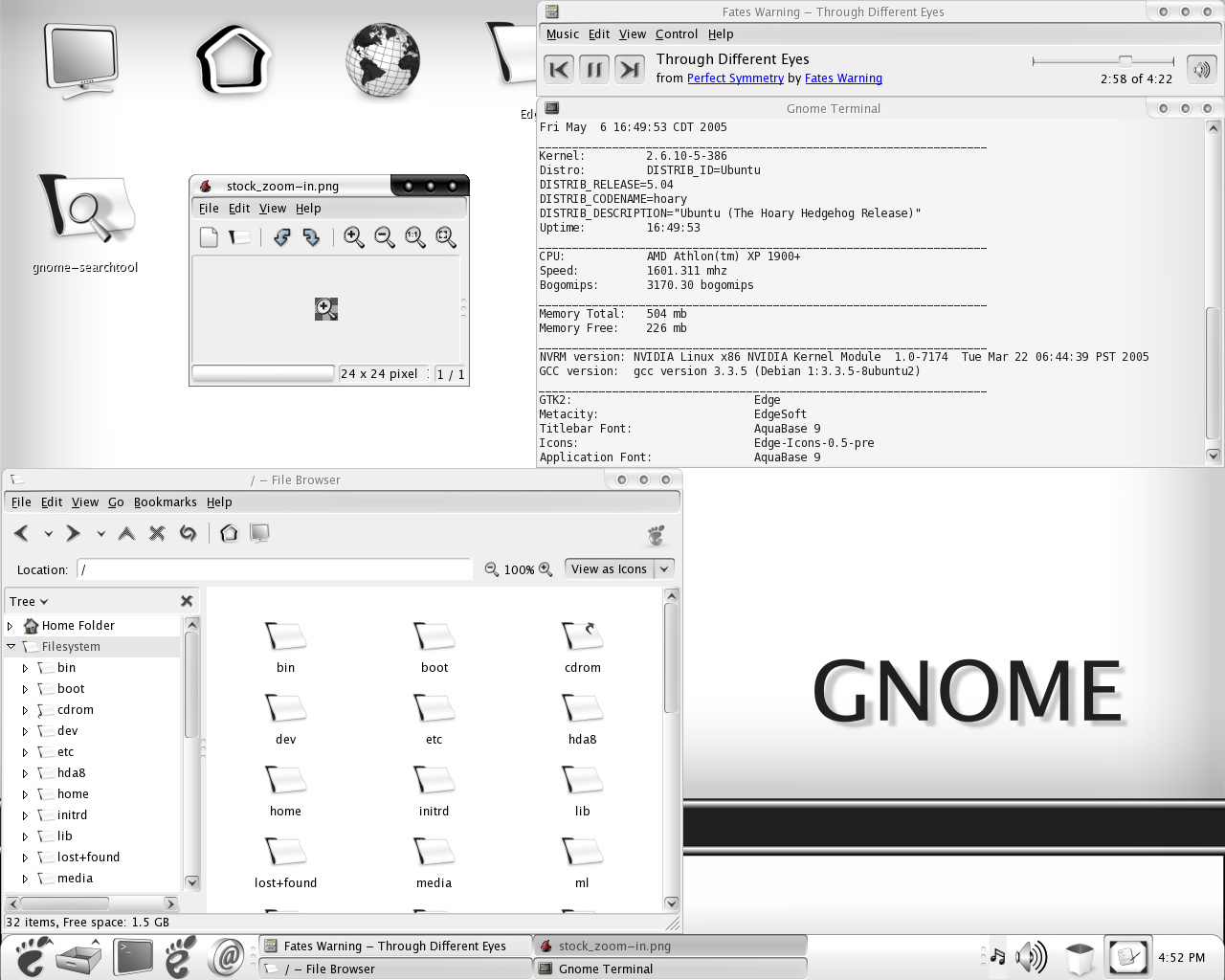Launch gnome-searchtool desktop icon

[86, 223]
